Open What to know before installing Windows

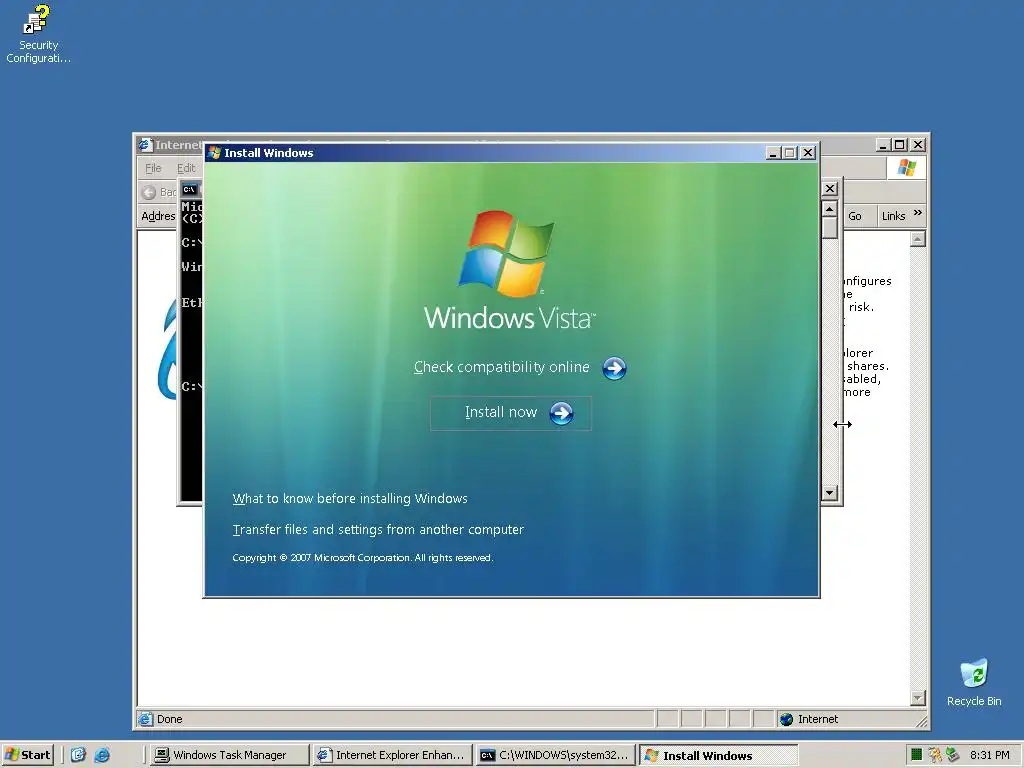[350, 498]
